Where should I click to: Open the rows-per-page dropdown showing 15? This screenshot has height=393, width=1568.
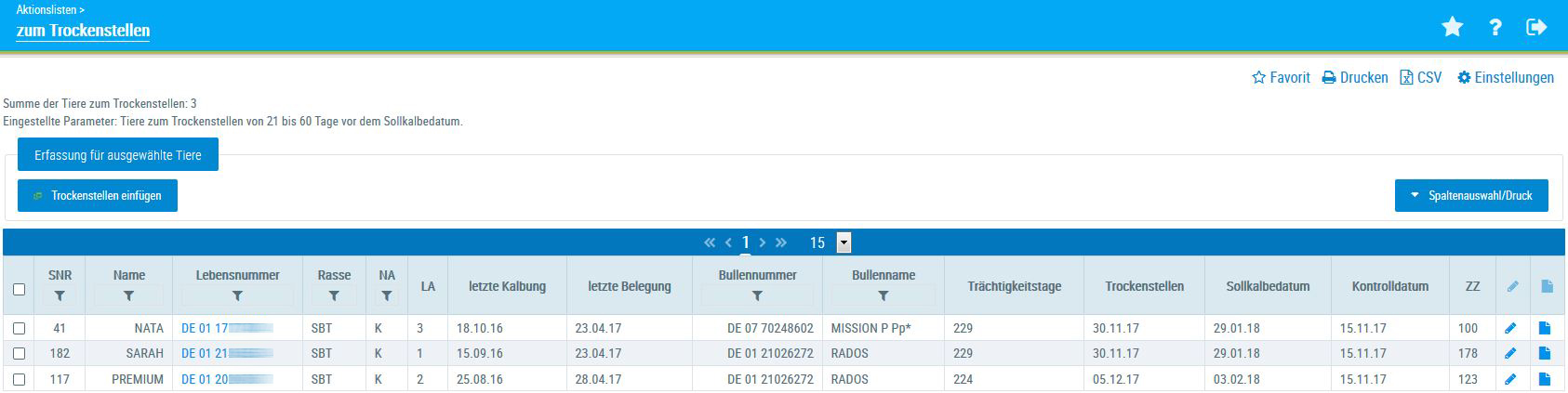point(844,242)
